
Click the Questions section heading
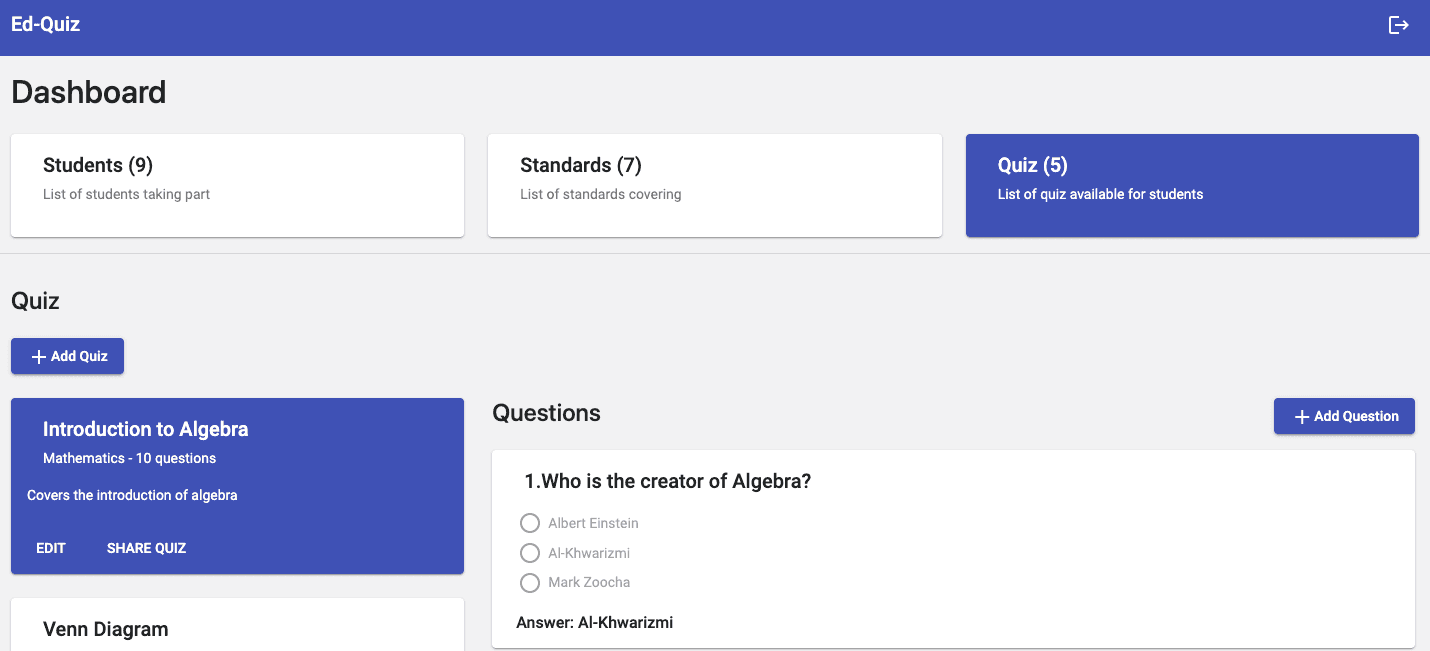click(547, 413)
